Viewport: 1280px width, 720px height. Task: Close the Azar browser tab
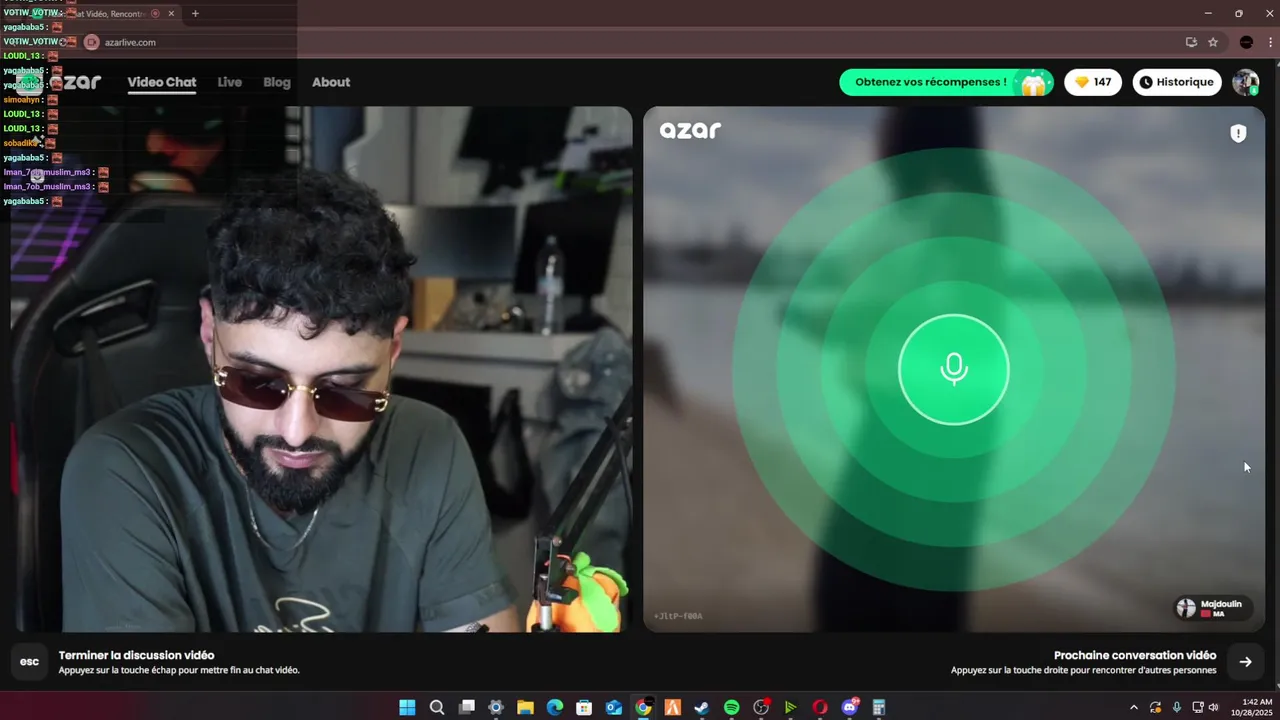[172, 14]
